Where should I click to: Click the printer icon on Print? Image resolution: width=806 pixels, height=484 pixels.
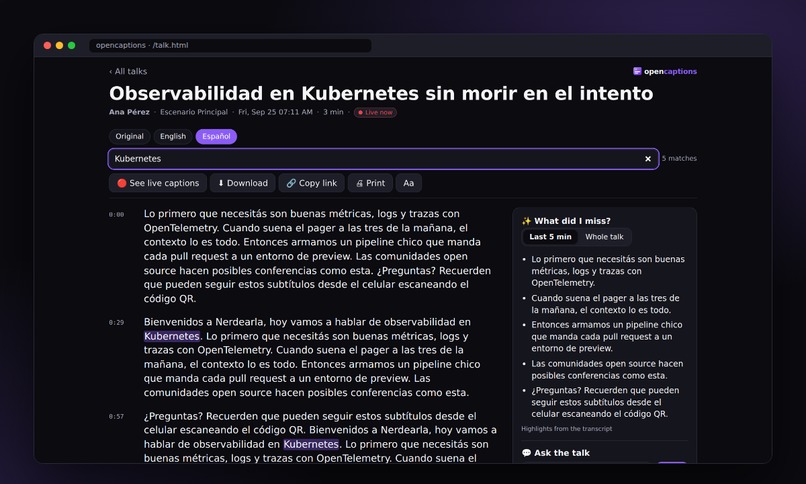pos(360,183)
